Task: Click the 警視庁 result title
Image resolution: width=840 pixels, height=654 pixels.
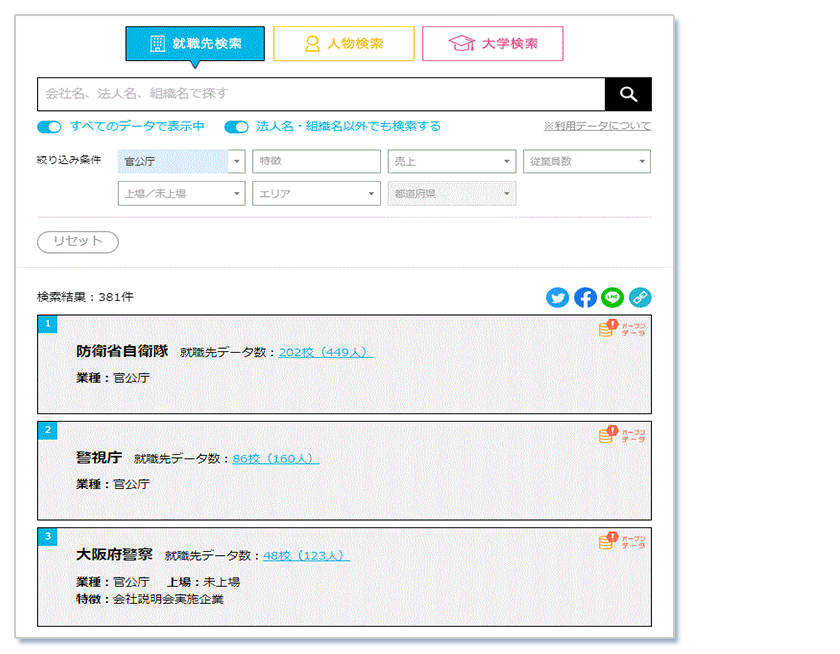Action: 99,457
